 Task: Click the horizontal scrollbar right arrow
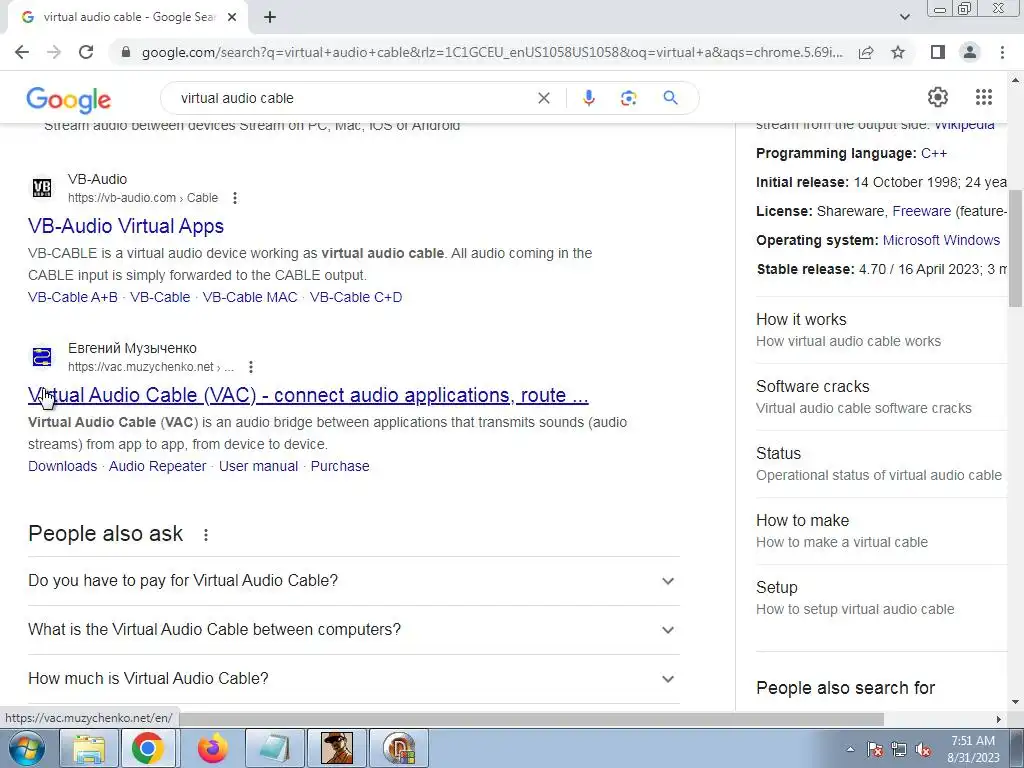998,719
